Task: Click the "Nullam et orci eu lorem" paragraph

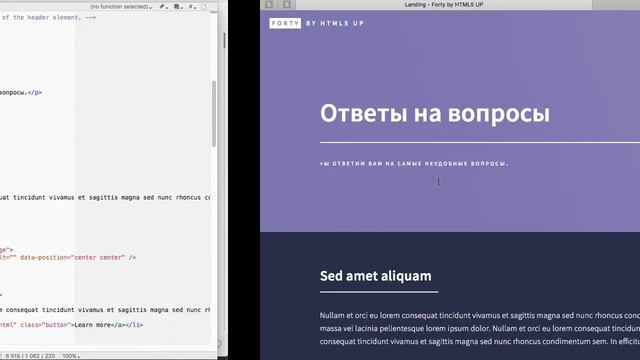Action: [480, 328]
